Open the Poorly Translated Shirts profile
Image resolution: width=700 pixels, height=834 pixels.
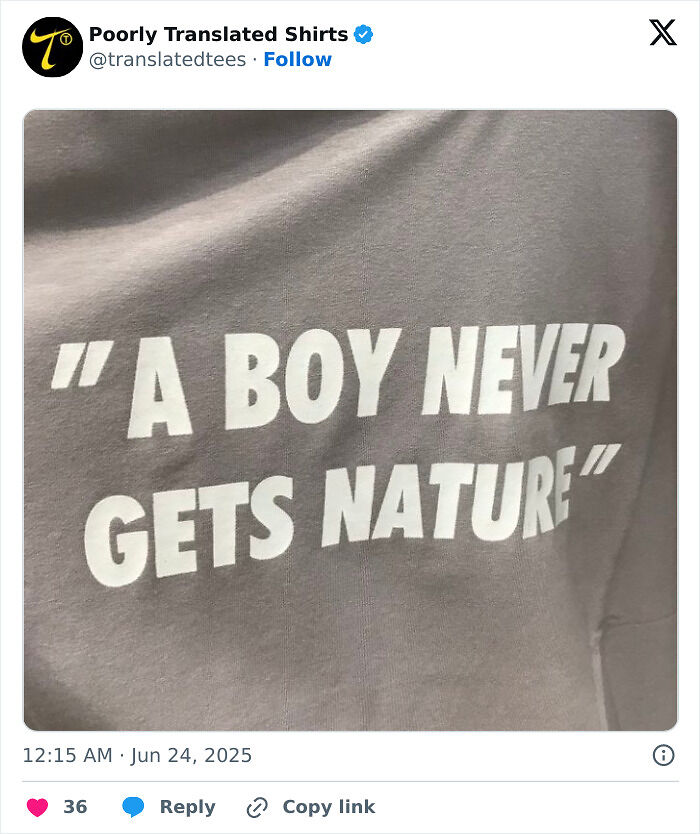(215, 32)
